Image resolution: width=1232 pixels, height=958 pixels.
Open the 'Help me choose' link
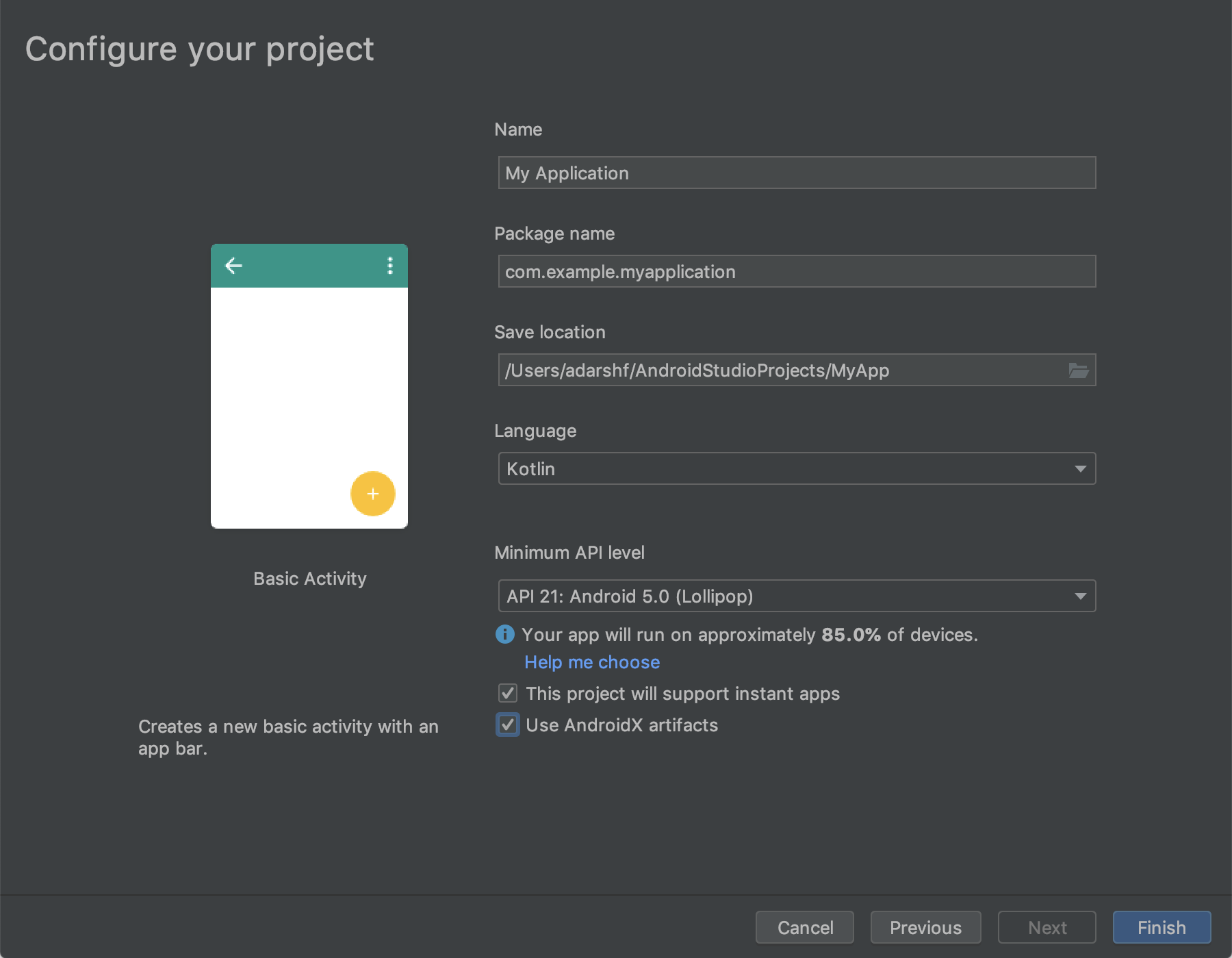pos(592,662)
